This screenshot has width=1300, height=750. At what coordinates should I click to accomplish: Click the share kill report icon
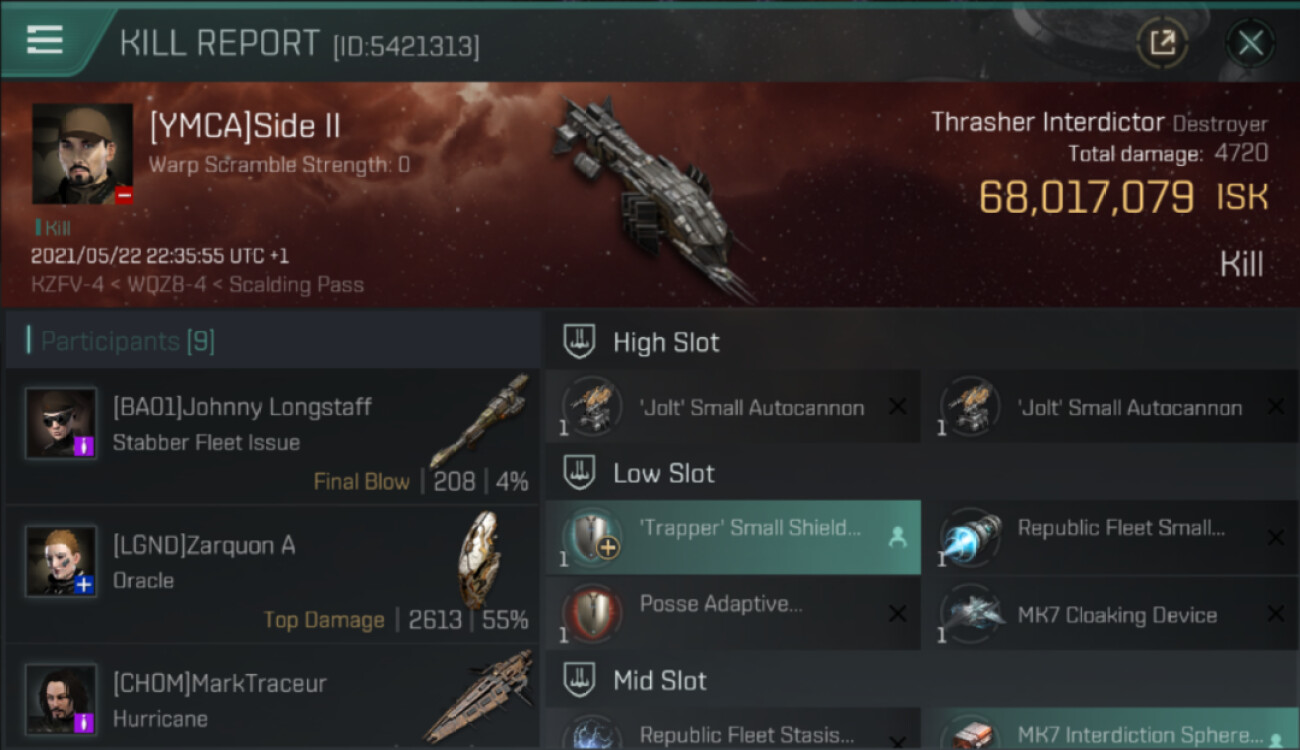click(1162, 43)
